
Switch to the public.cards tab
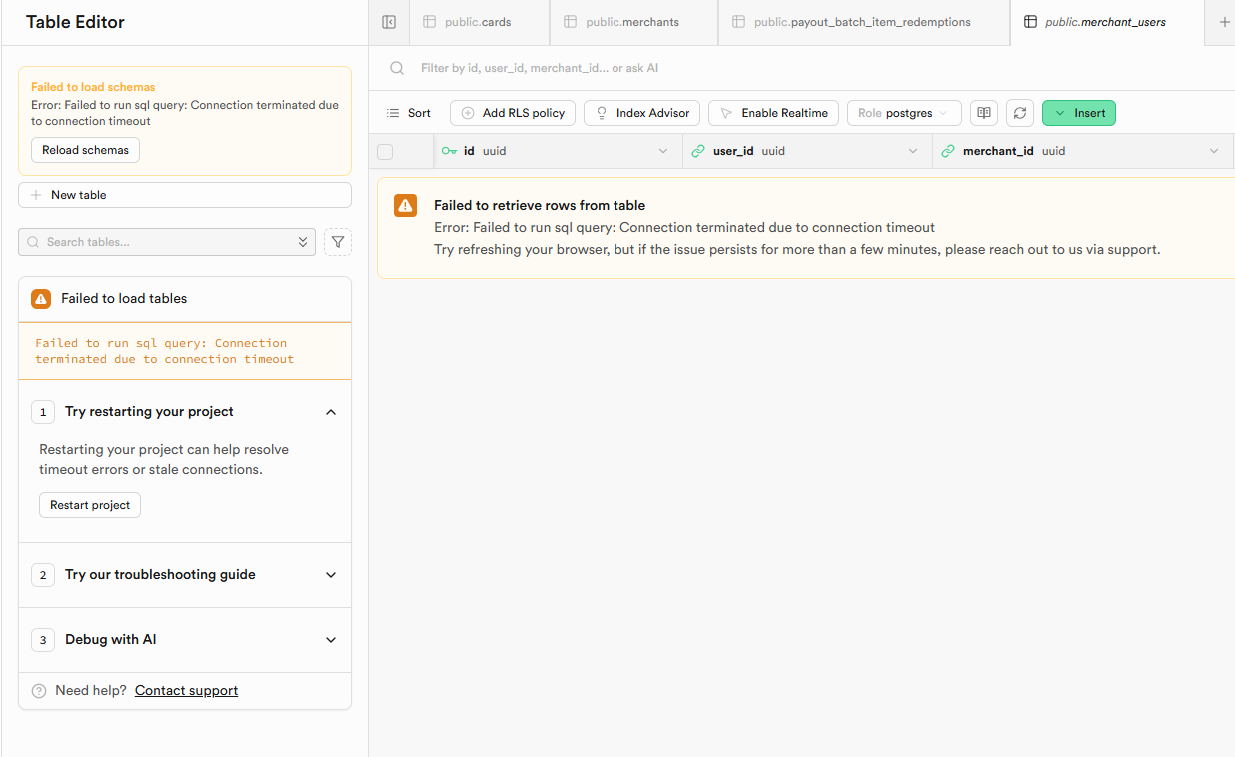point(478,22)
